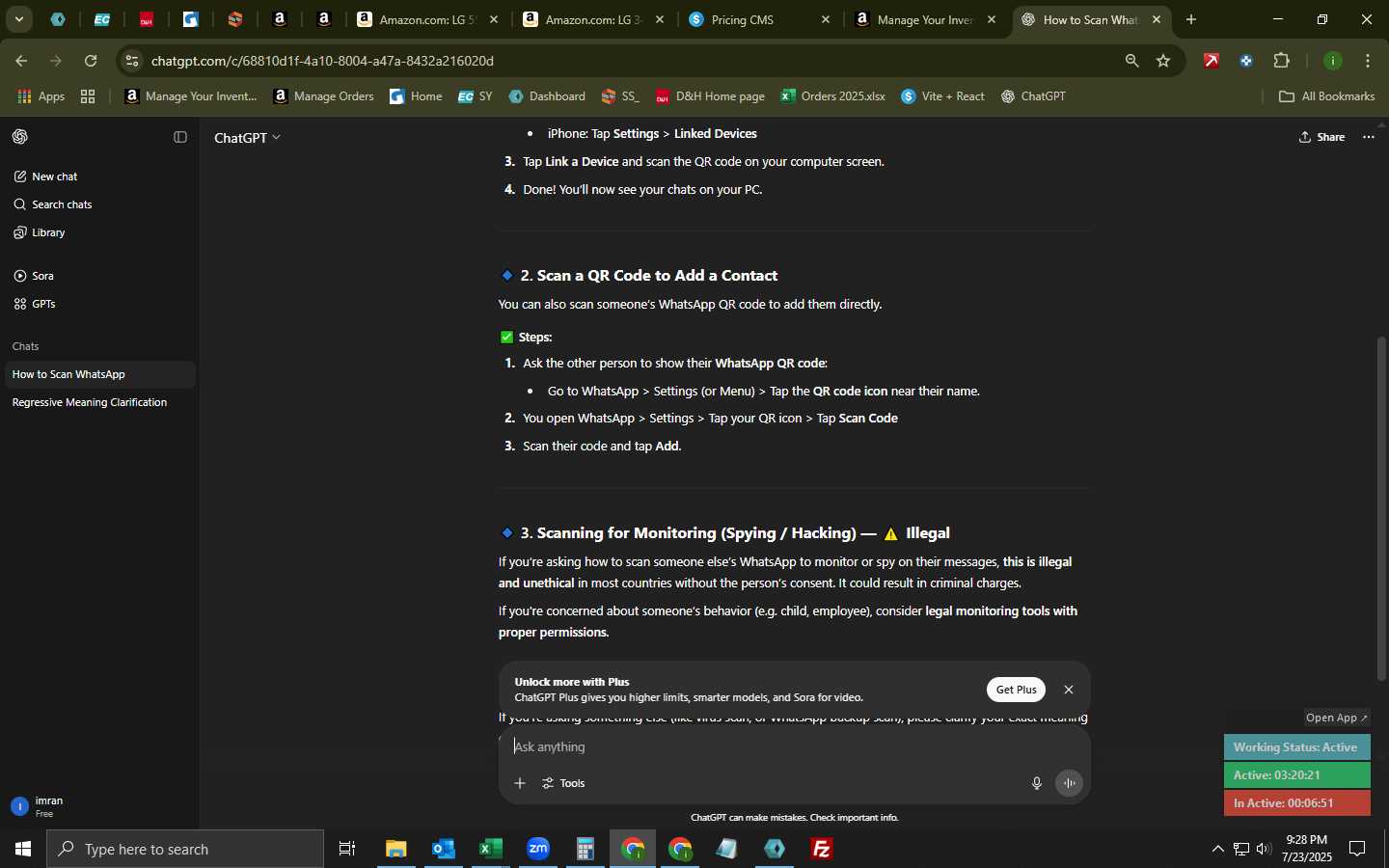Open the D&H Home page bookmark
Screen dimensions: 1389x868
710,96
